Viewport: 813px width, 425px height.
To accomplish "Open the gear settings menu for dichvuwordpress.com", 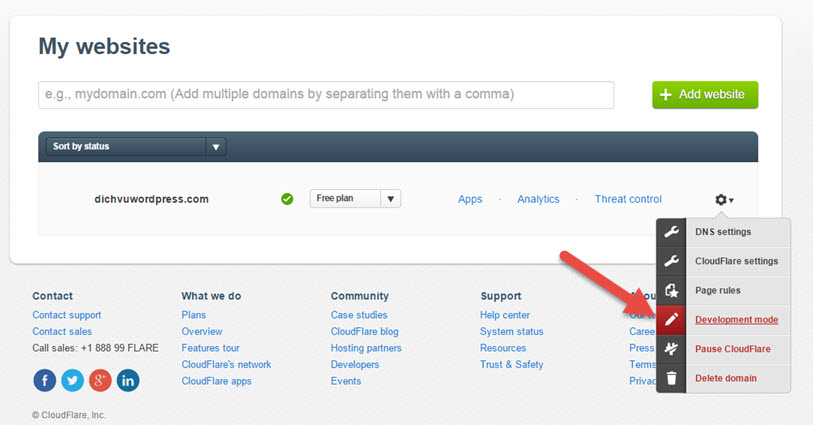I will point(724,200).
